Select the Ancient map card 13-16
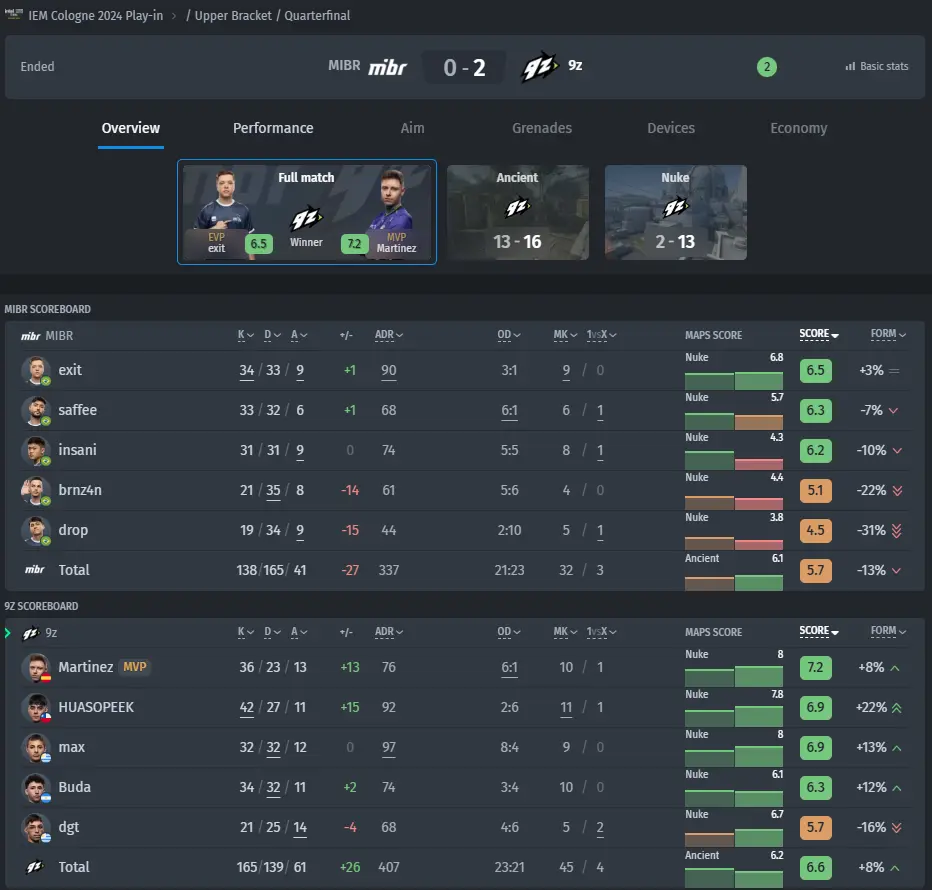The image size is (932, 890). [518, 212]
